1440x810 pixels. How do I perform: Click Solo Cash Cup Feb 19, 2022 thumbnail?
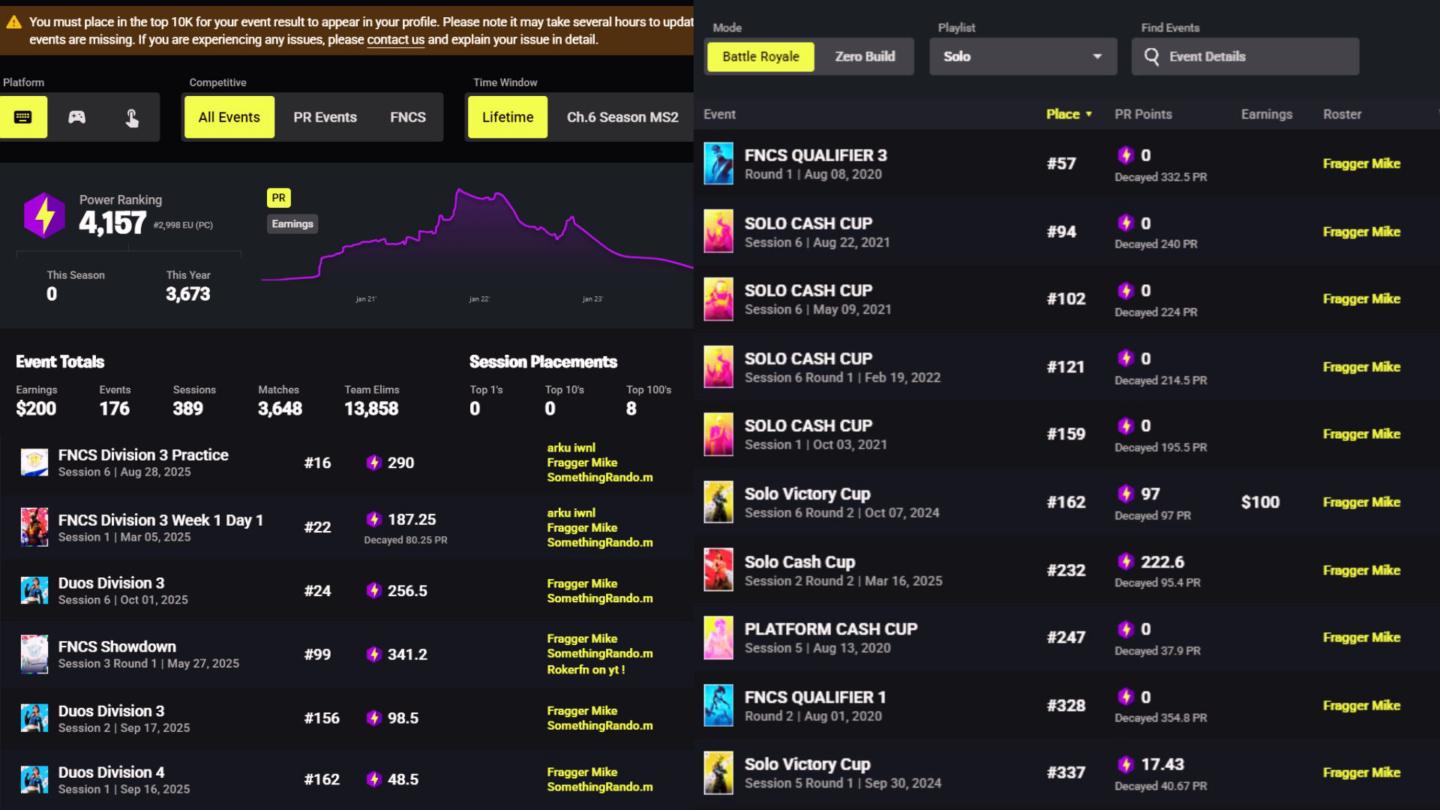point(718,367)
